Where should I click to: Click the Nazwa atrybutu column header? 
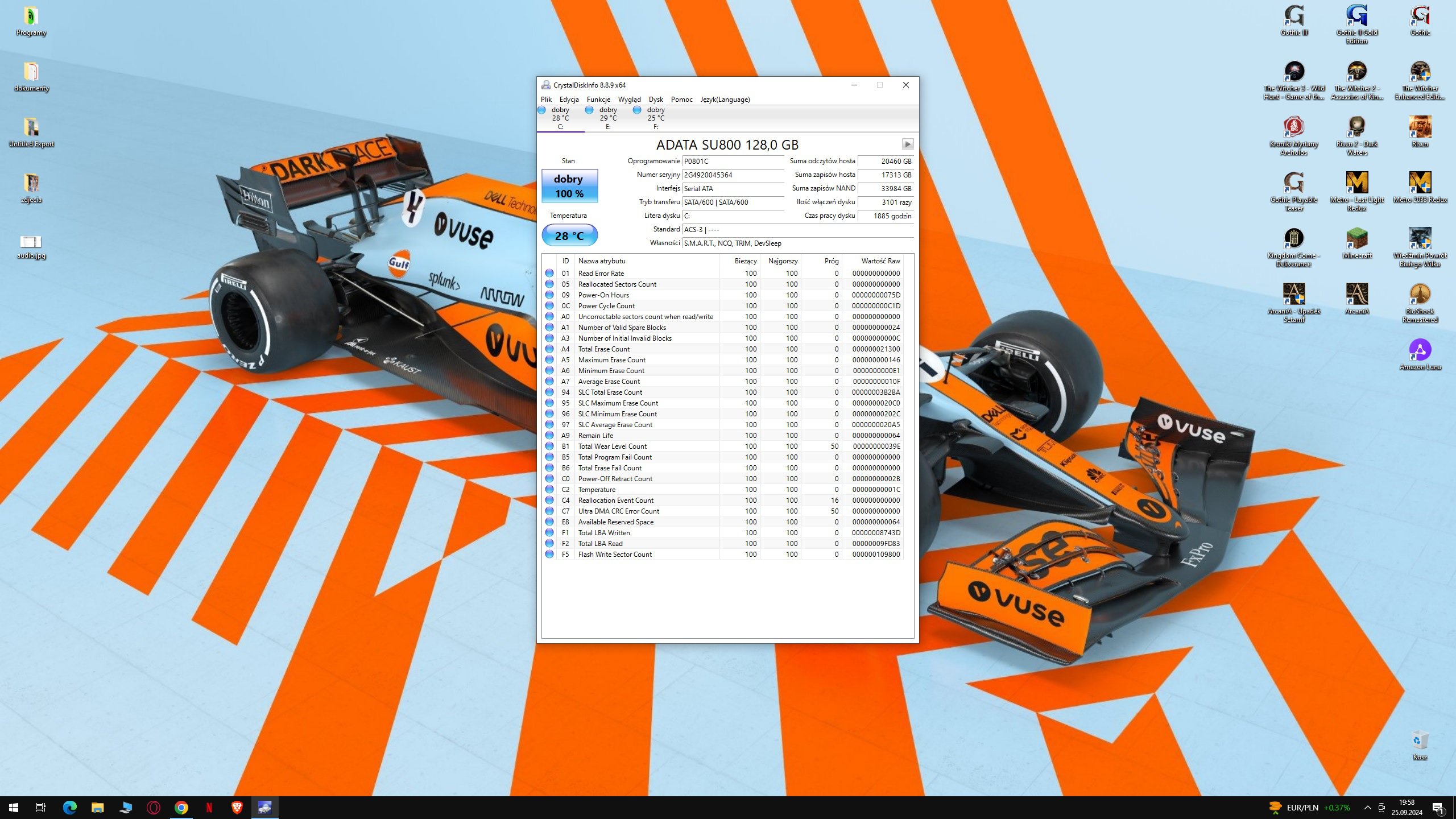tap(647, 261)
